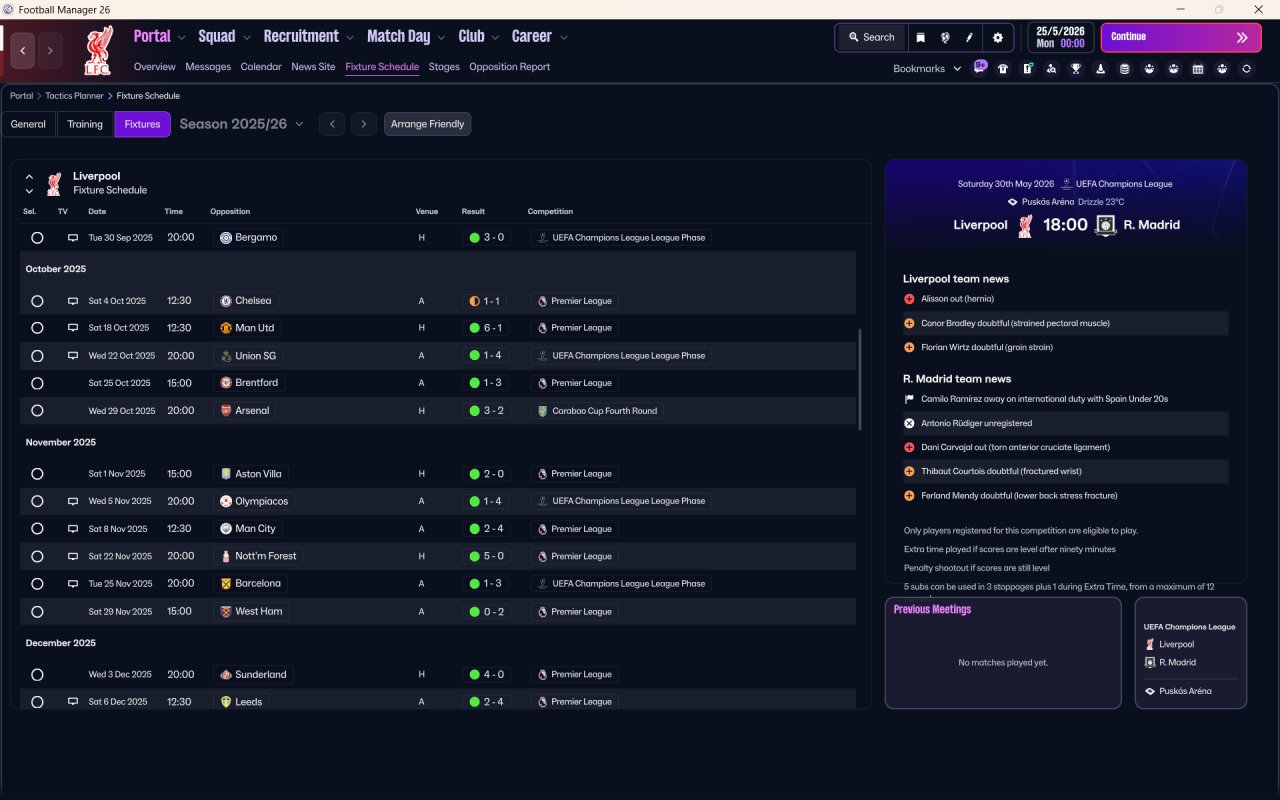
Task: Open the bookmark icon in top toolbar
Action: point(921,38)
